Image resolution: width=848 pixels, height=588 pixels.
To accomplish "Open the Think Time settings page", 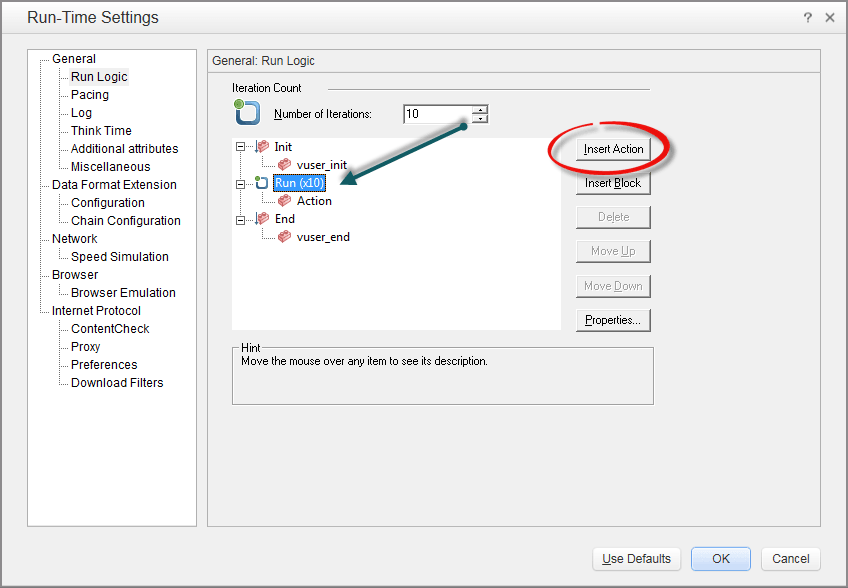I will [101, 131].
